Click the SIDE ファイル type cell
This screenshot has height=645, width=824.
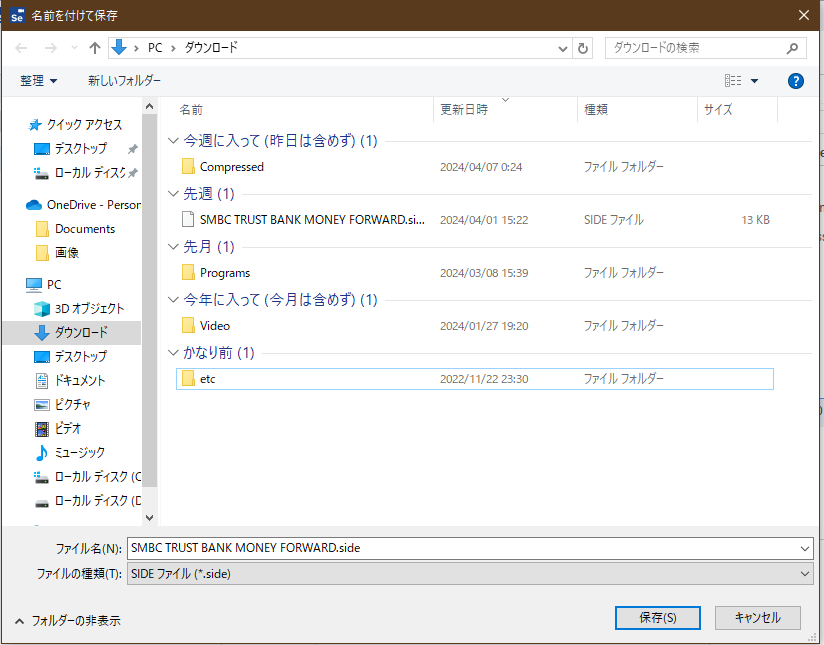[x=613, y=220]
